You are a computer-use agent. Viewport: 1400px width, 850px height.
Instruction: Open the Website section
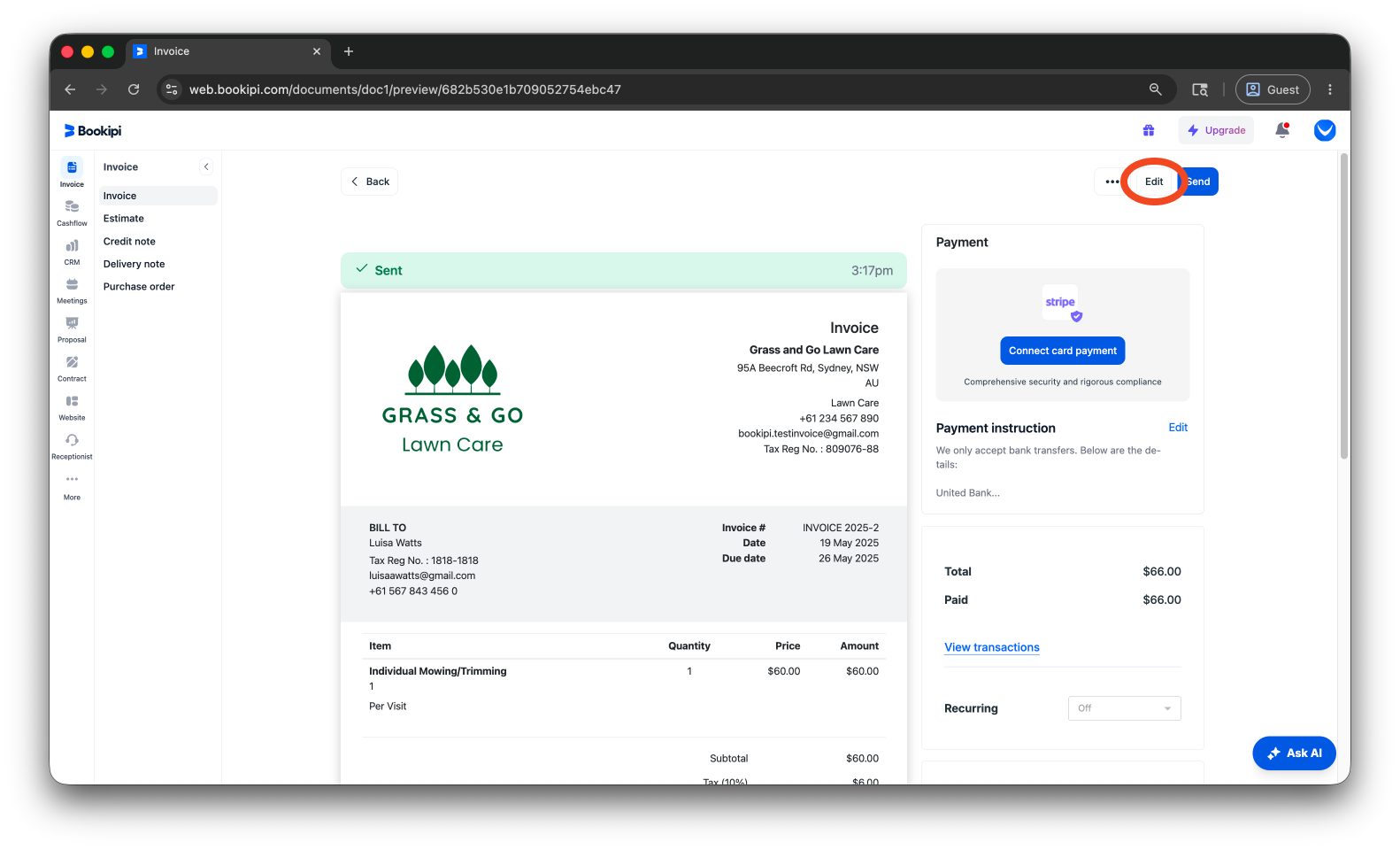point(72,407)
